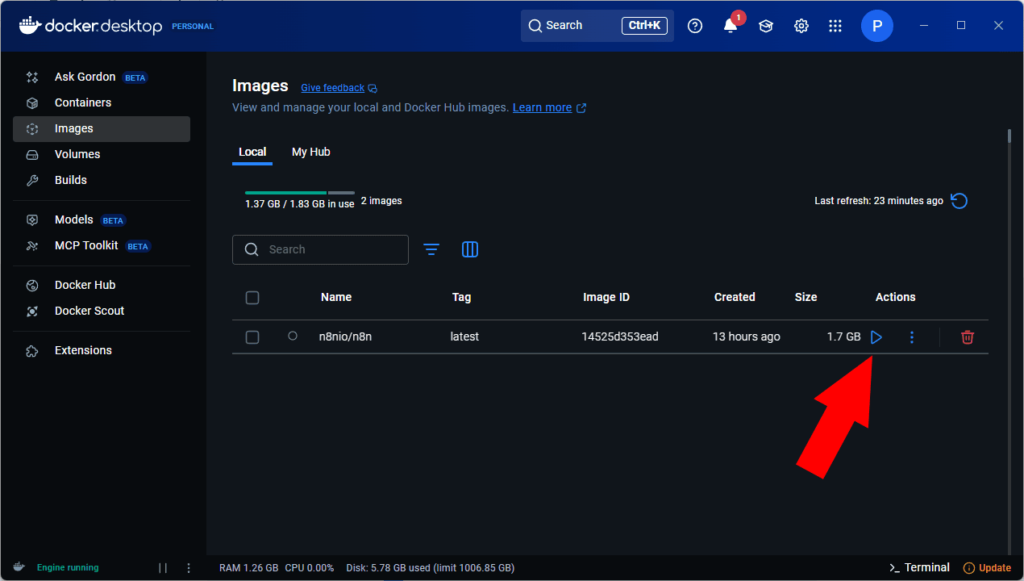Screen dimensions: 1024x581
Task: Open Volumes in the sidebar
Action: [101, 154]
